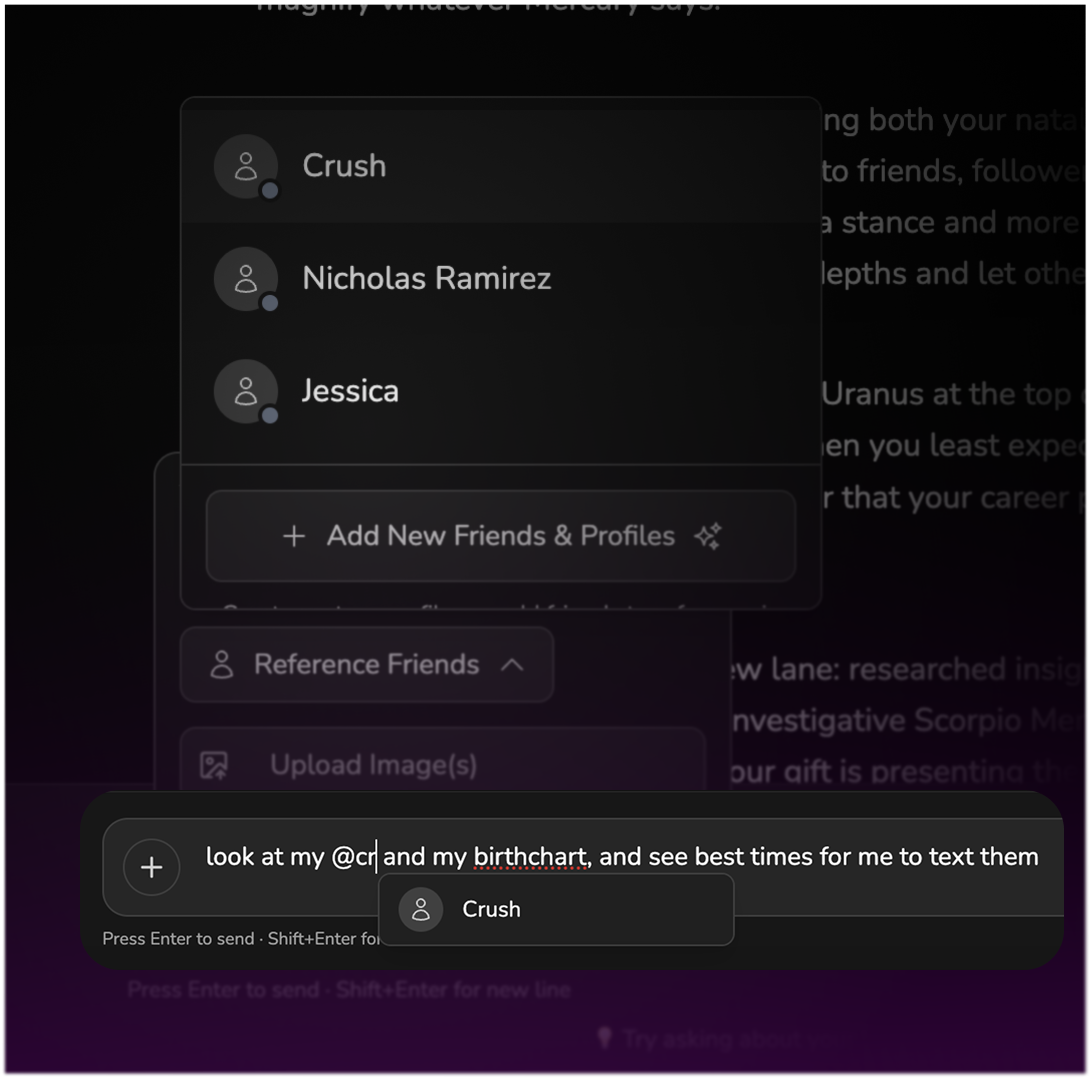1090x1078 pixels.
Task: Click Jessica's profile avatar icon
Action: tap(245, 391)
